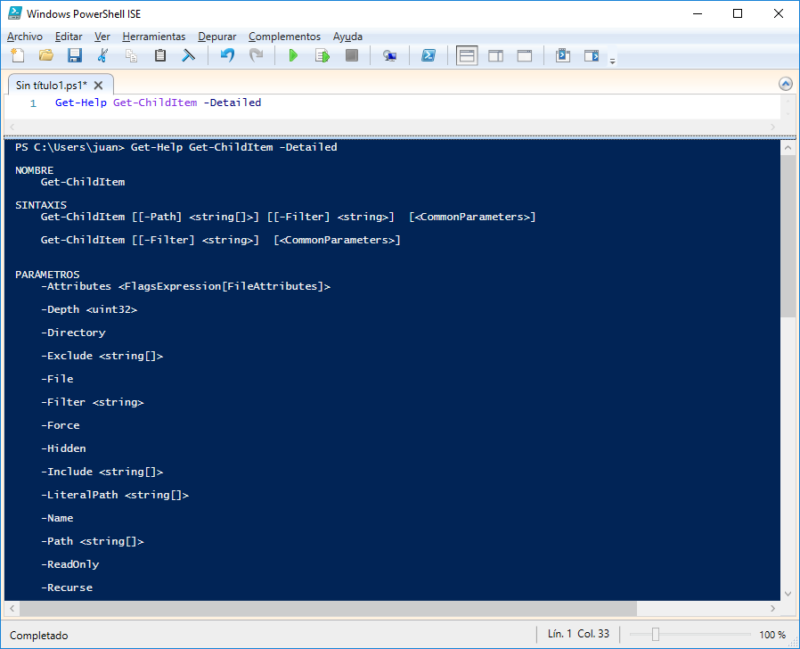Toggle Show Script Pane Maximized layout
The image size is (800, 649).
(x=523, y=55)
